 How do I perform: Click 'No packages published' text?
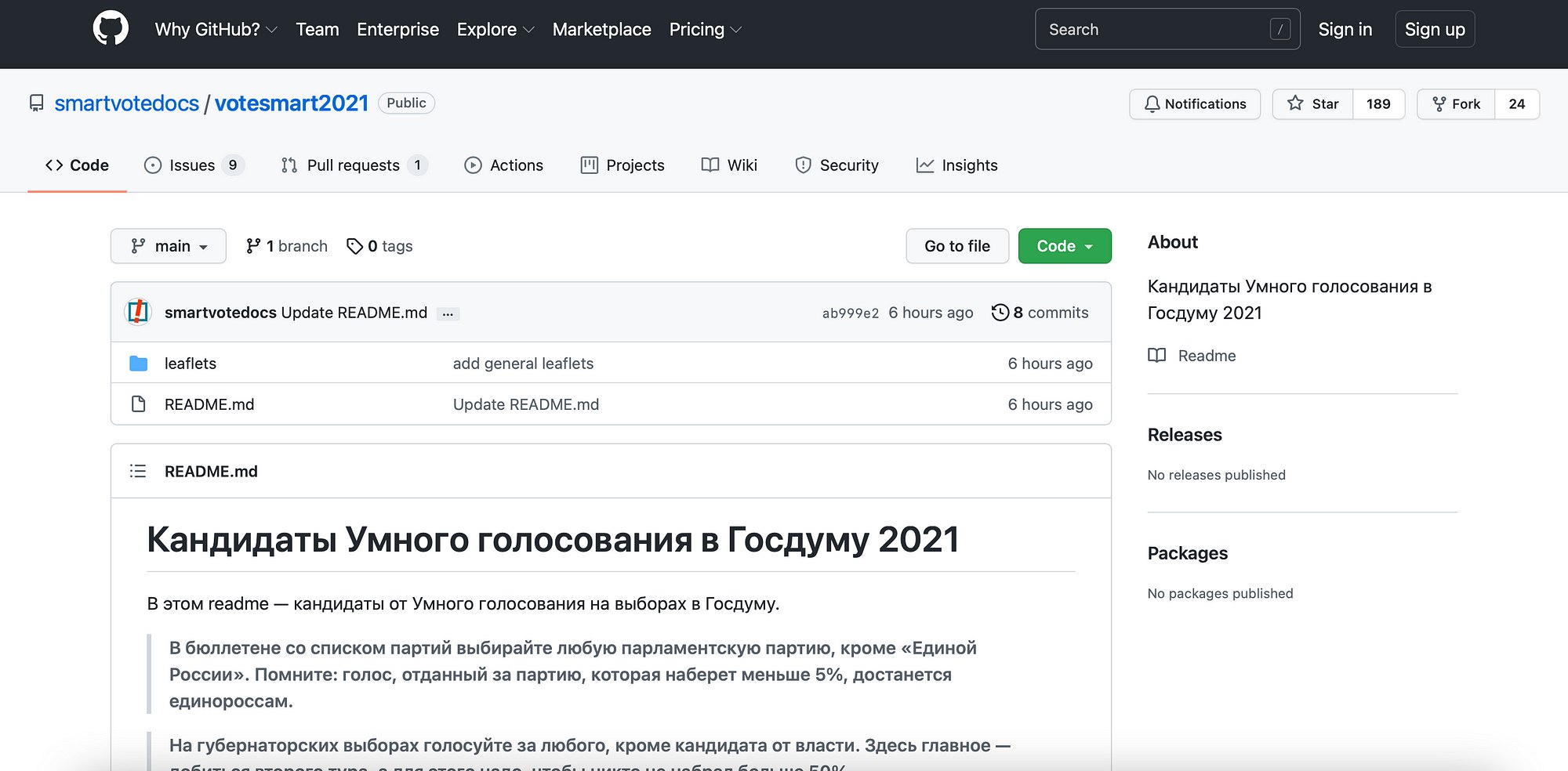click(x=1220, y=593)
